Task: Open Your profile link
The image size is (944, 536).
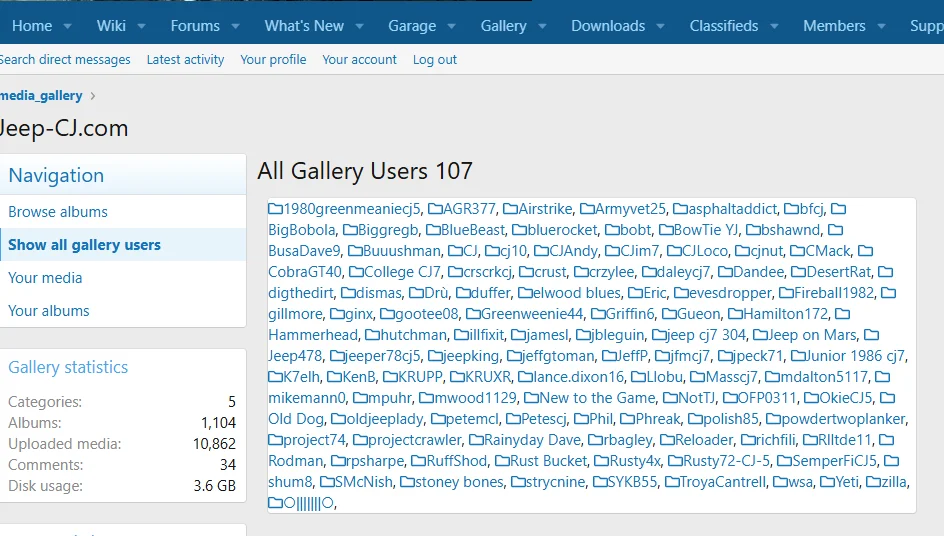Action: tap(273, 60)
